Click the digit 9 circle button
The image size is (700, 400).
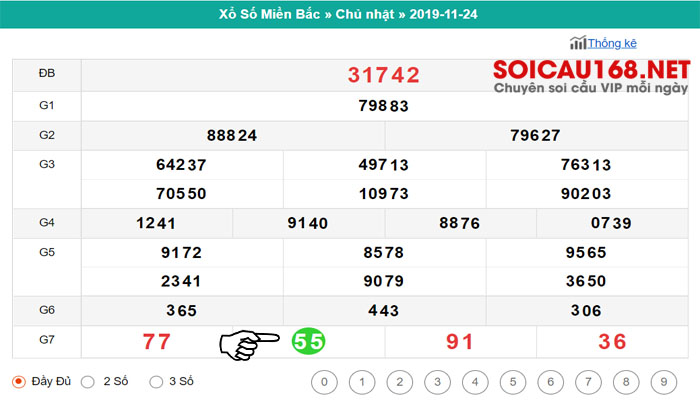tap(664, 382)
